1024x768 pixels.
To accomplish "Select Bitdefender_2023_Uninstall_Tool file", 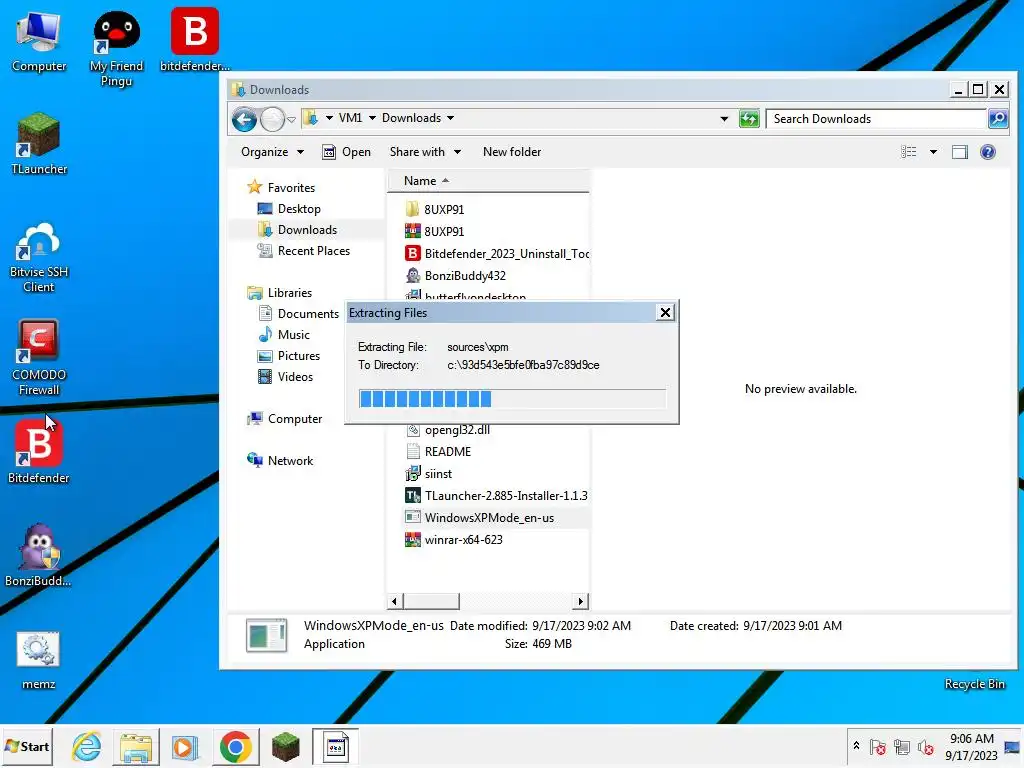I will pos(497,253).
